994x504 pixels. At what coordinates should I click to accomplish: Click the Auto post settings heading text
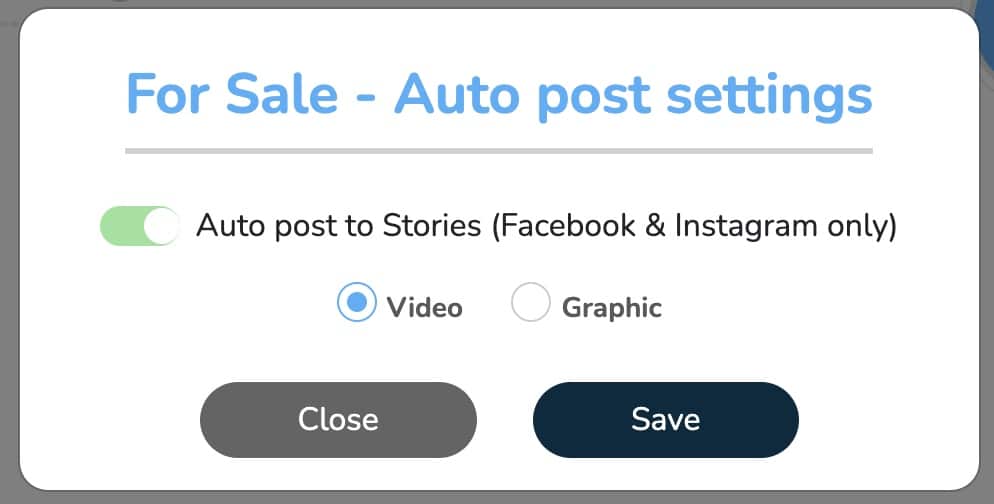coord(633,96)
